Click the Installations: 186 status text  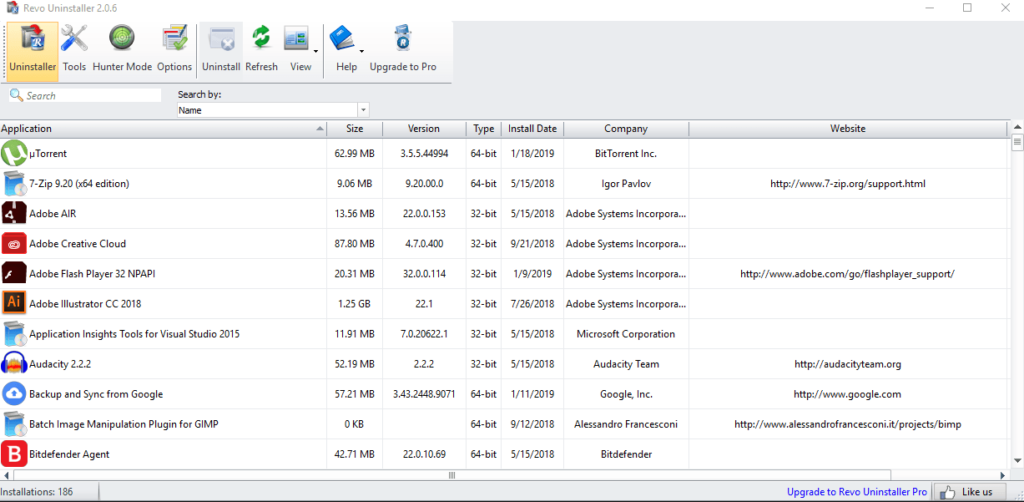coord(37,492)
